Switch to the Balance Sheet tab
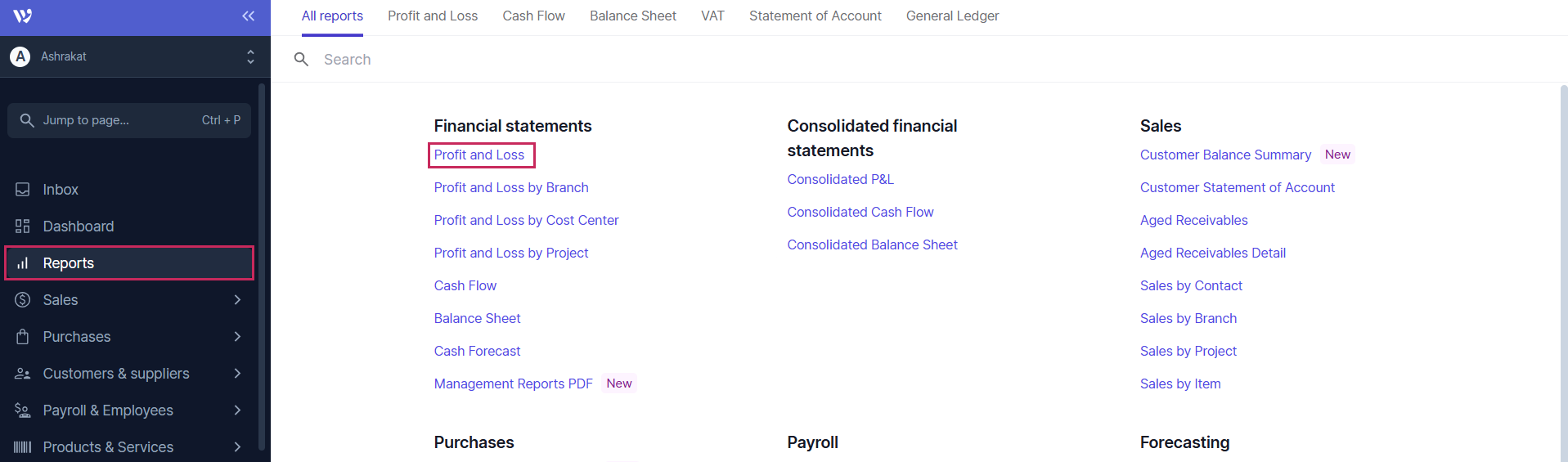The image size is (1568, 462). point(632,16)
